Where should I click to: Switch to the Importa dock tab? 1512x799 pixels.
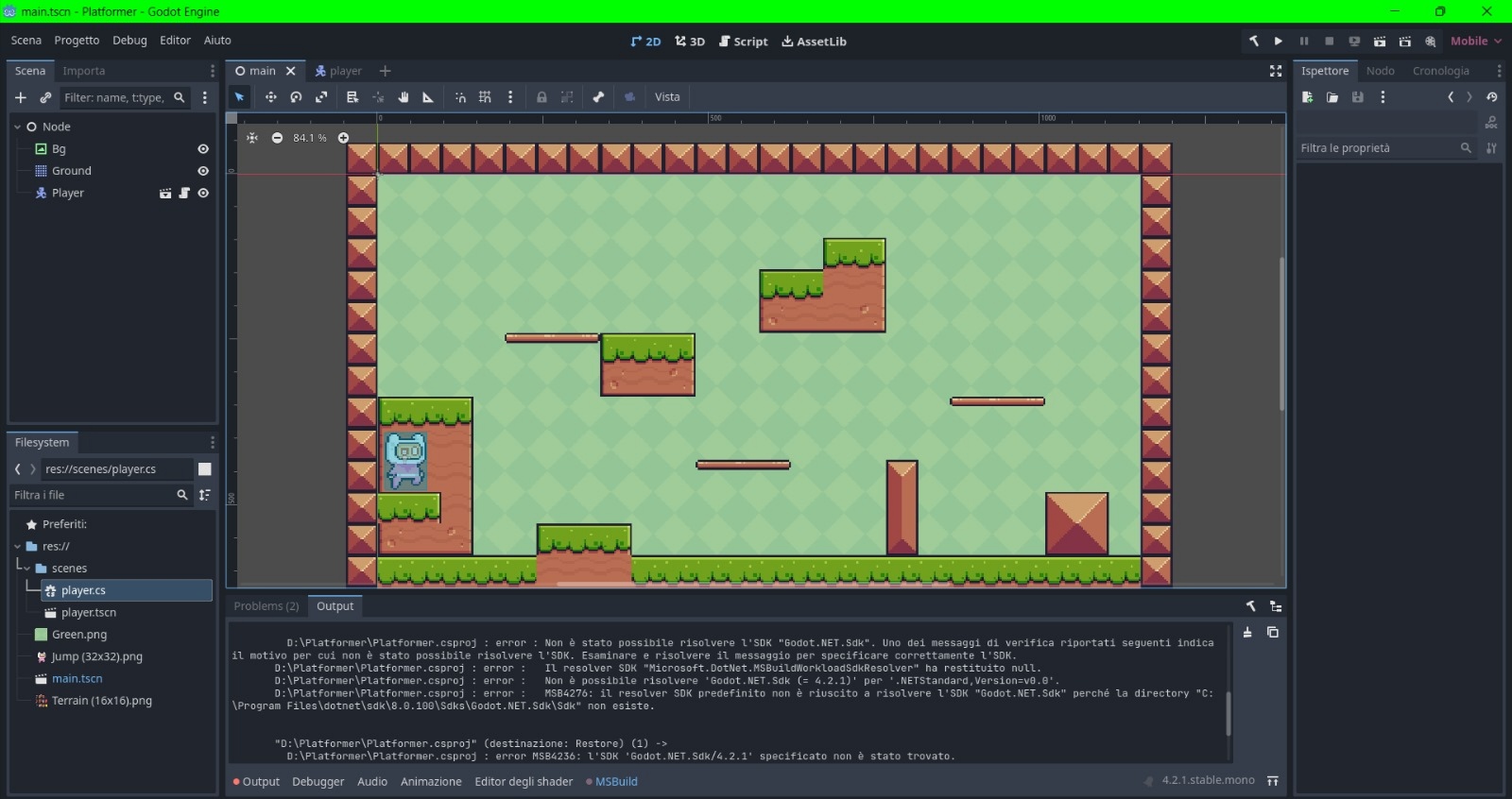pyautogui.click(x=84, y=71)
